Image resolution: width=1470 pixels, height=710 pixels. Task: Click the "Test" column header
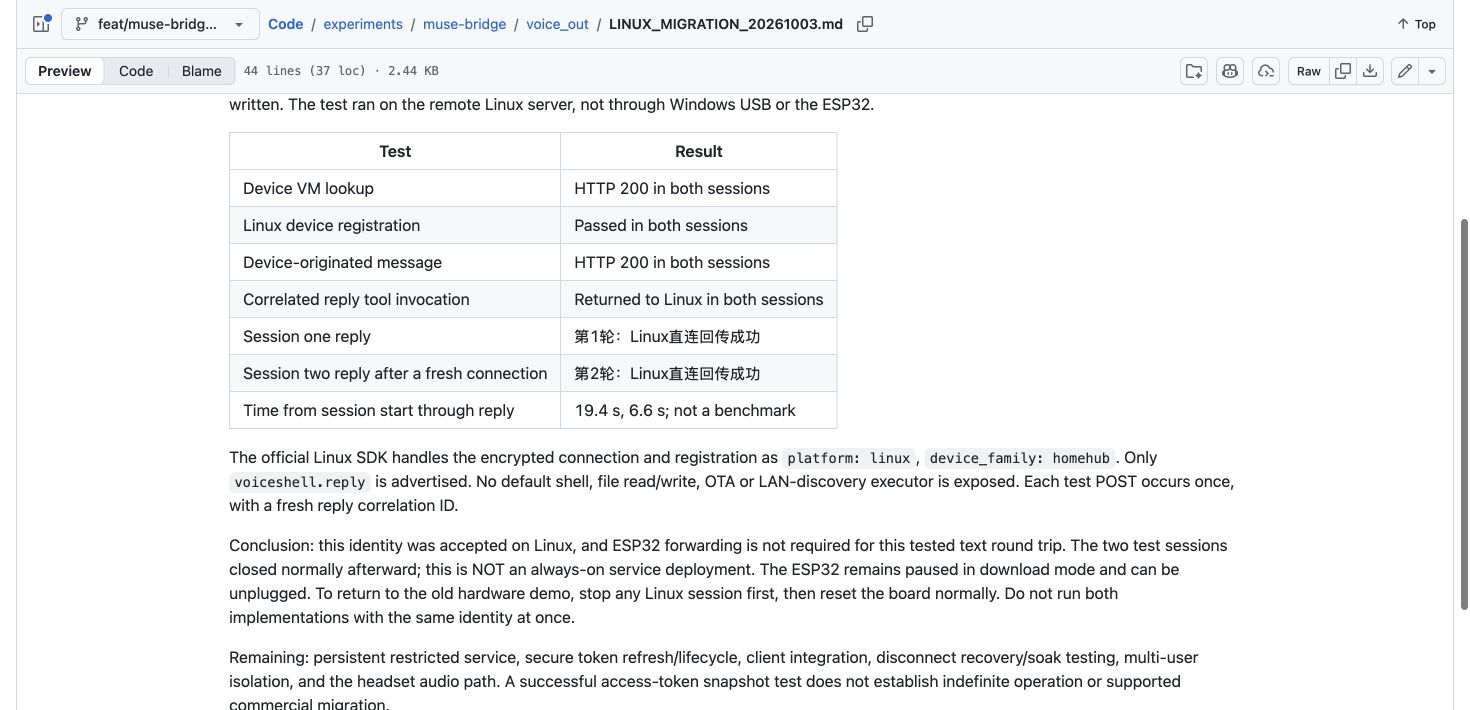tap(395, 151)
